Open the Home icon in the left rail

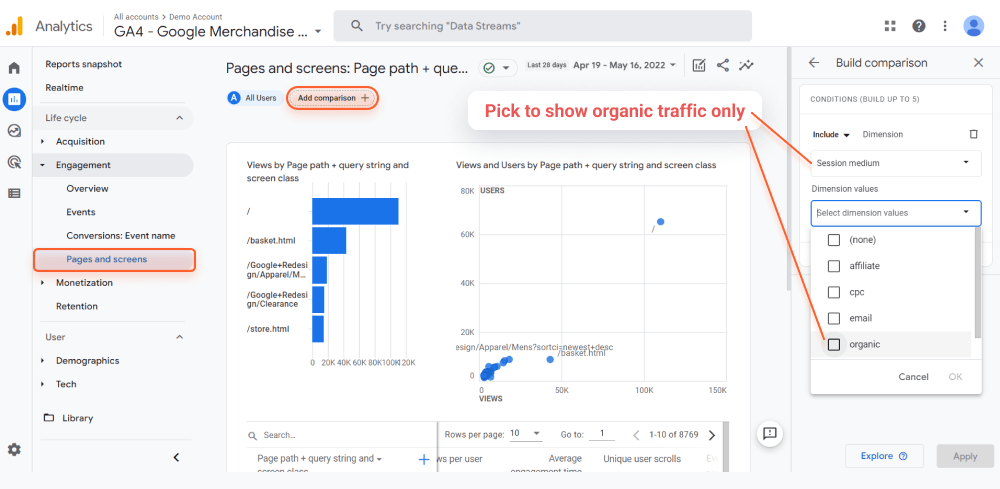[x=14, y=68]
